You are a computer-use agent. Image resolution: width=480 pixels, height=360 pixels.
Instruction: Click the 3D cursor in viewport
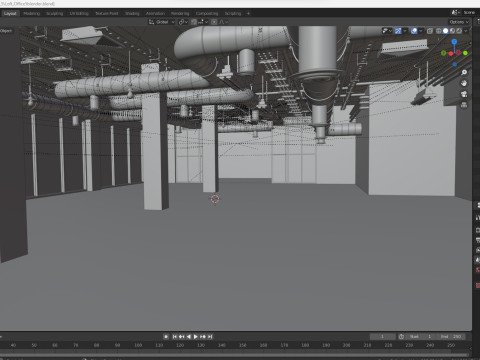[215, 199]
